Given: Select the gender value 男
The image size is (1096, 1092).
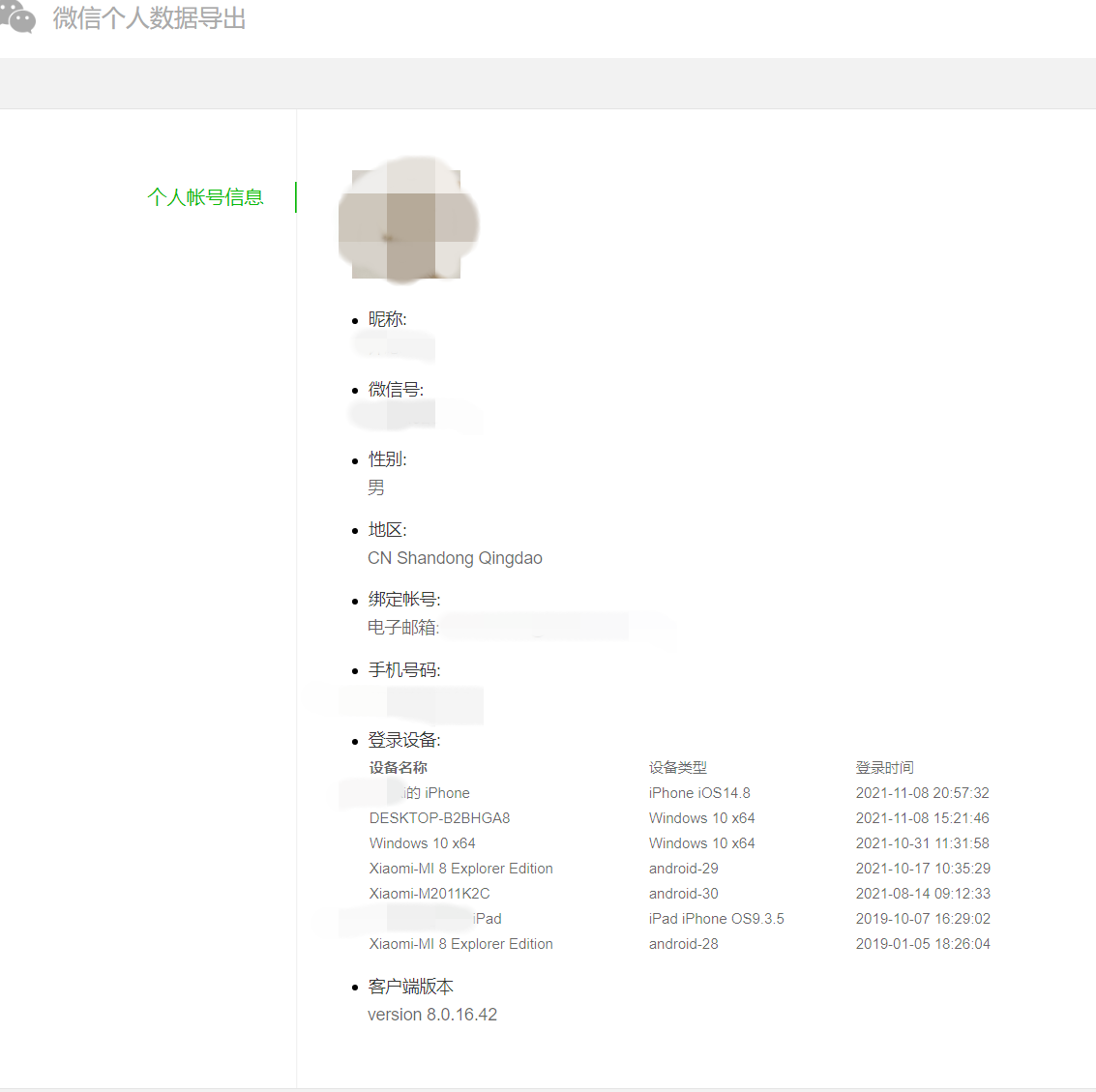Looking at the screenshot, I should click(376, 487).
